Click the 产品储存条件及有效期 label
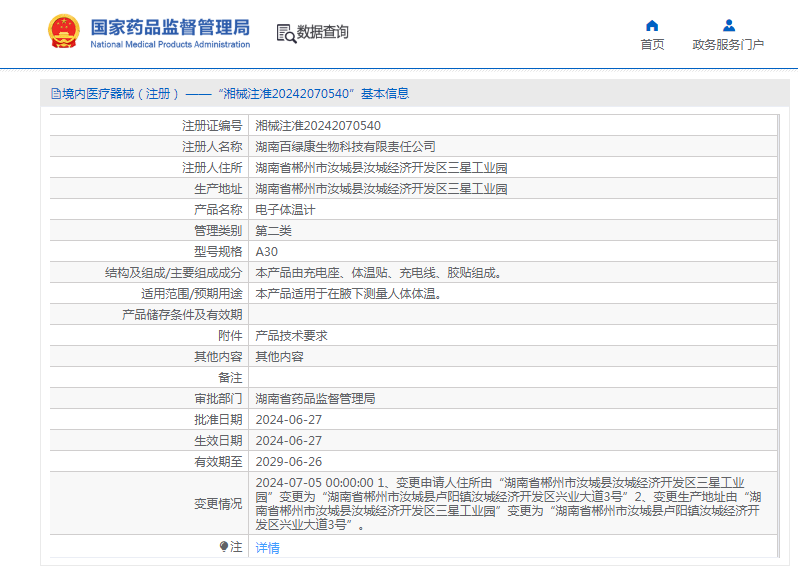The width and height of the screenshot is (798, 573). [182, 315]
